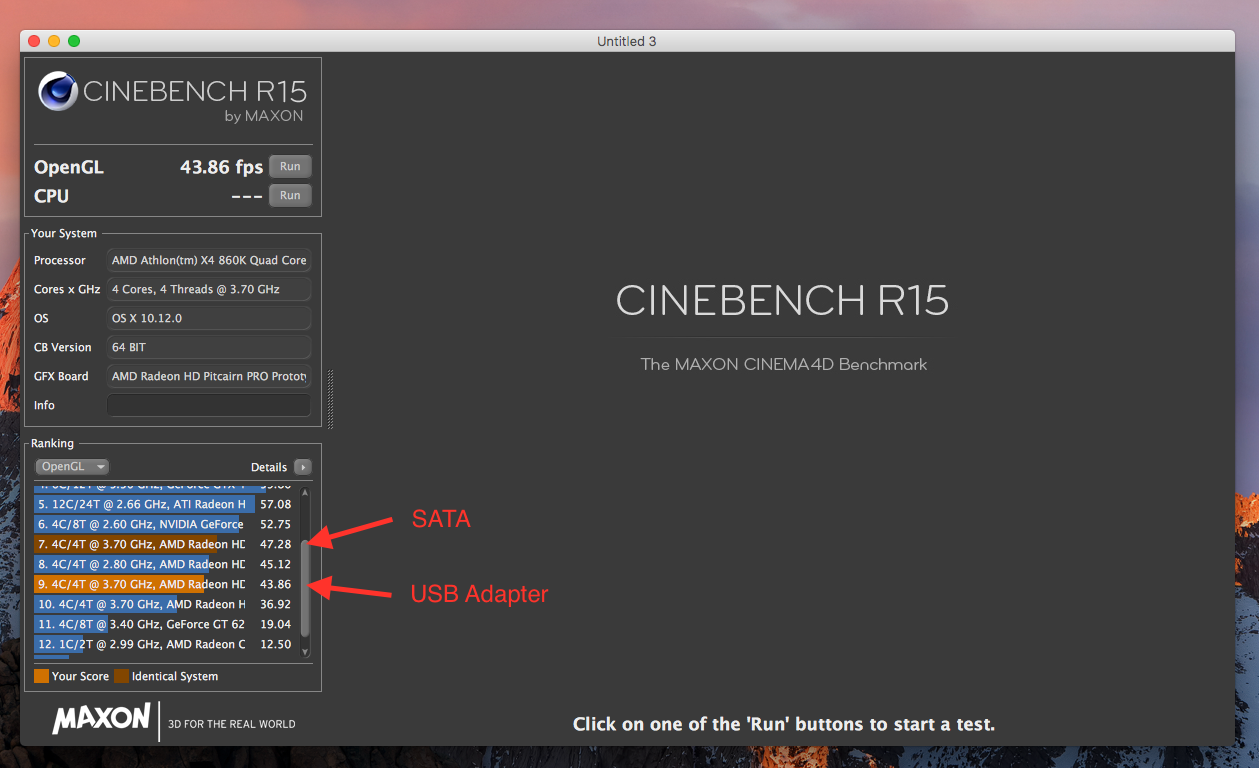Viewport: 1259px width, 768px height.
Task: Select ranking row 10 score 36.92
Action: (165, 604)
